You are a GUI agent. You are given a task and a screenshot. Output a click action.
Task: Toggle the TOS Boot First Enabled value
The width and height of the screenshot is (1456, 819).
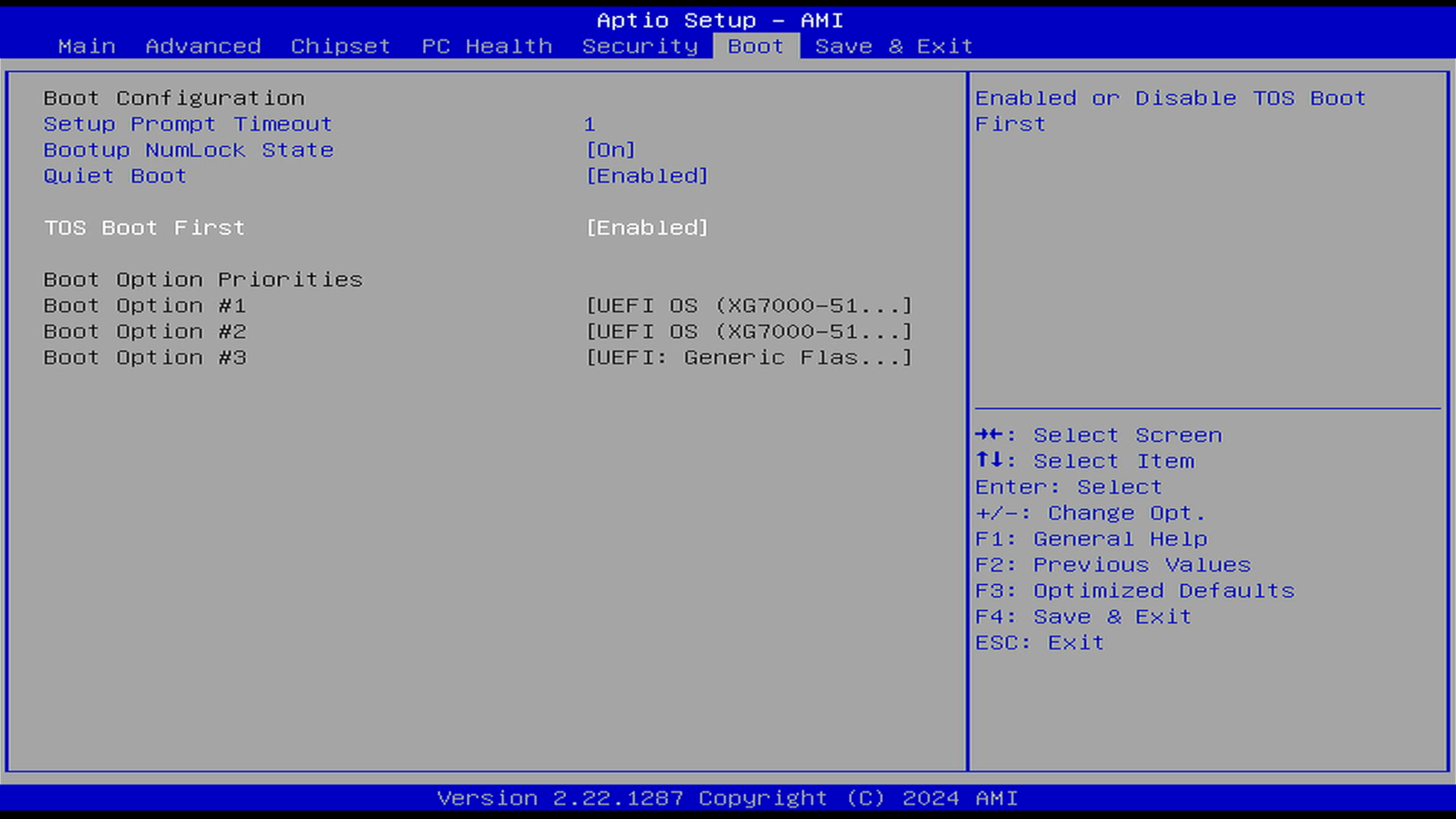[646, 228]
